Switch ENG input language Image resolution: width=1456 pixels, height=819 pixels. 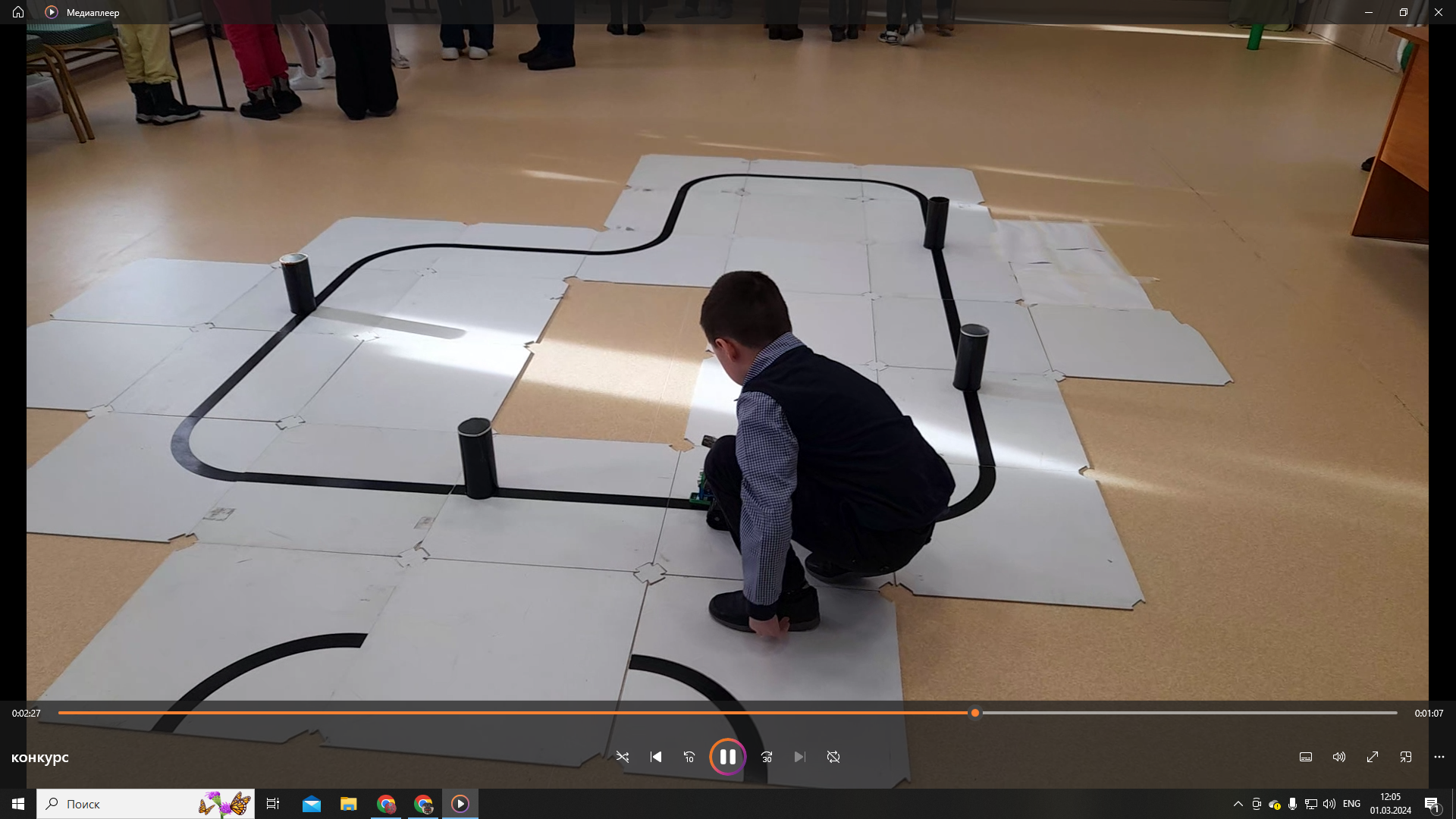point(1351,804)
